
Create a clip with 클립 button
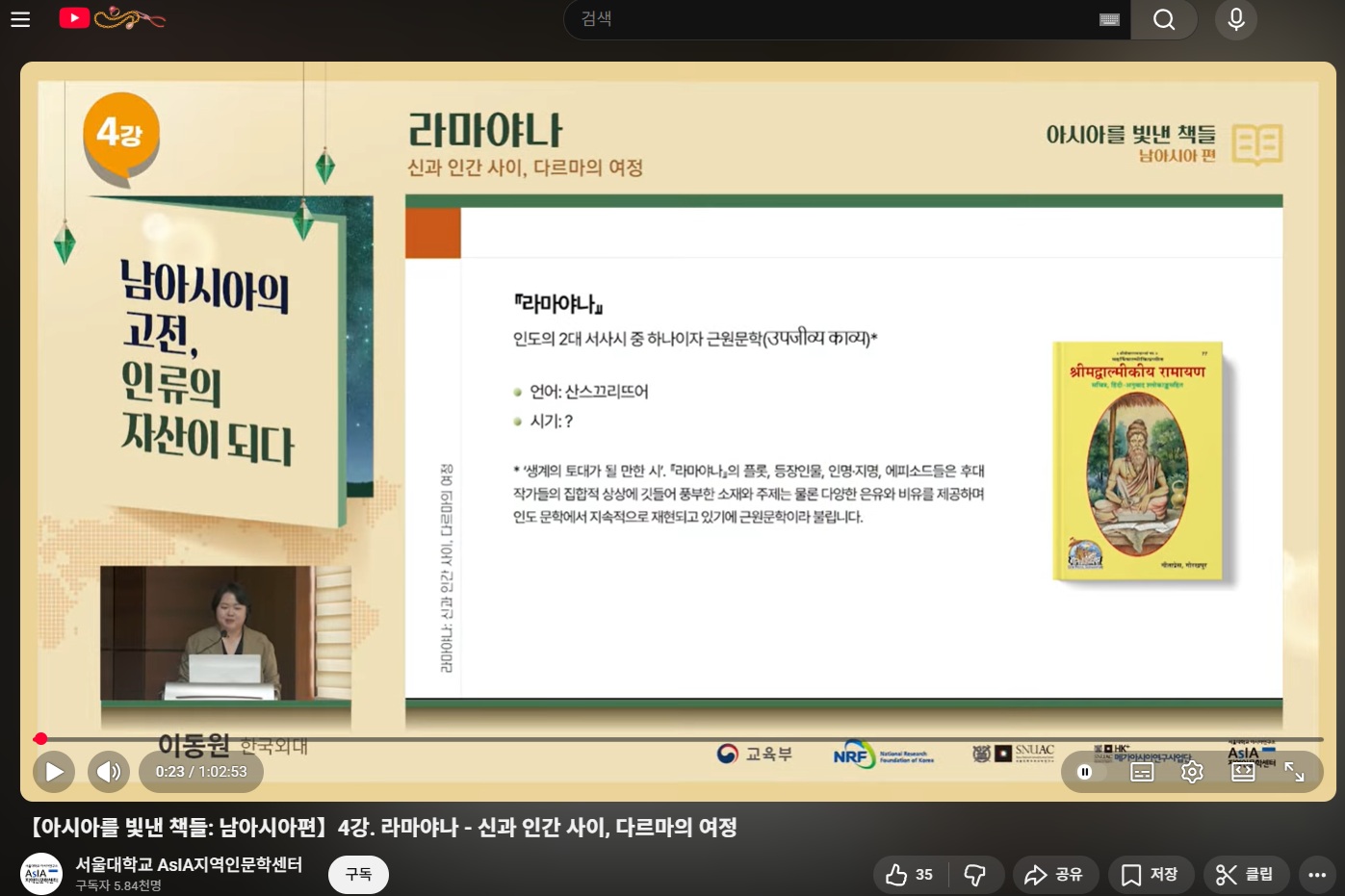[1245, 875]
